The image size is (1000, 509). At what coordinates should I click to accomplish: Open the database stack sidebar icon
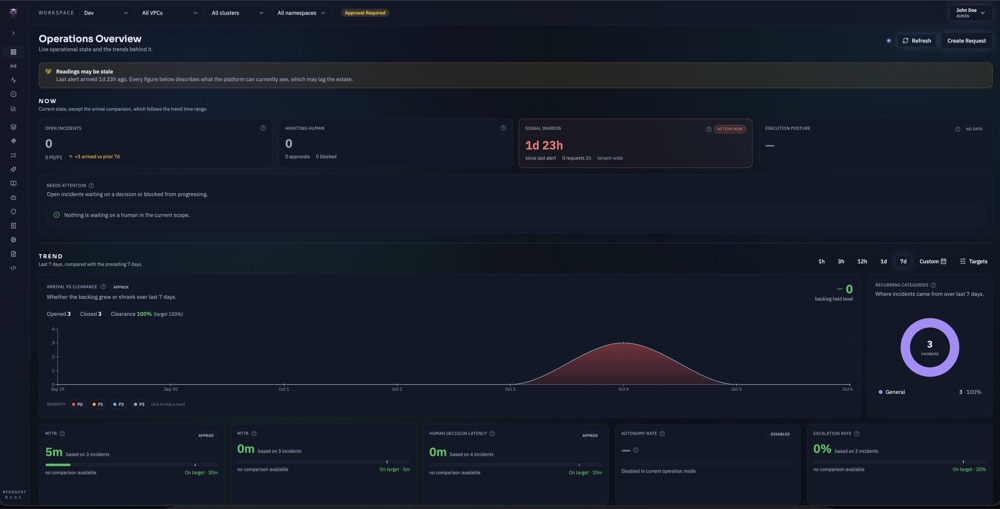click(x=13, y=127)
